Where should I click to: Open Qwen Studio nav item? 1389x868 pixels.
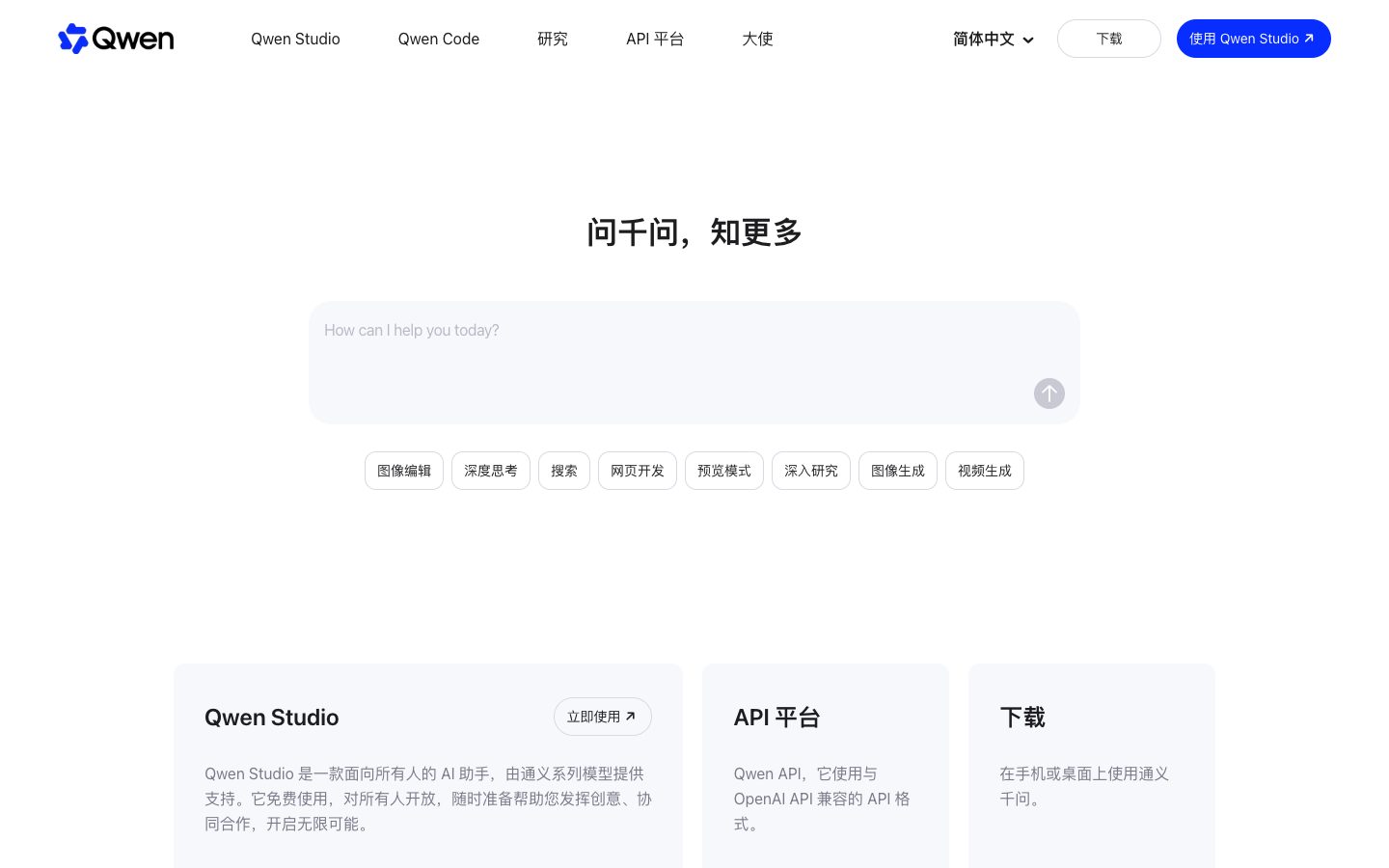click(x=295, y=39)
